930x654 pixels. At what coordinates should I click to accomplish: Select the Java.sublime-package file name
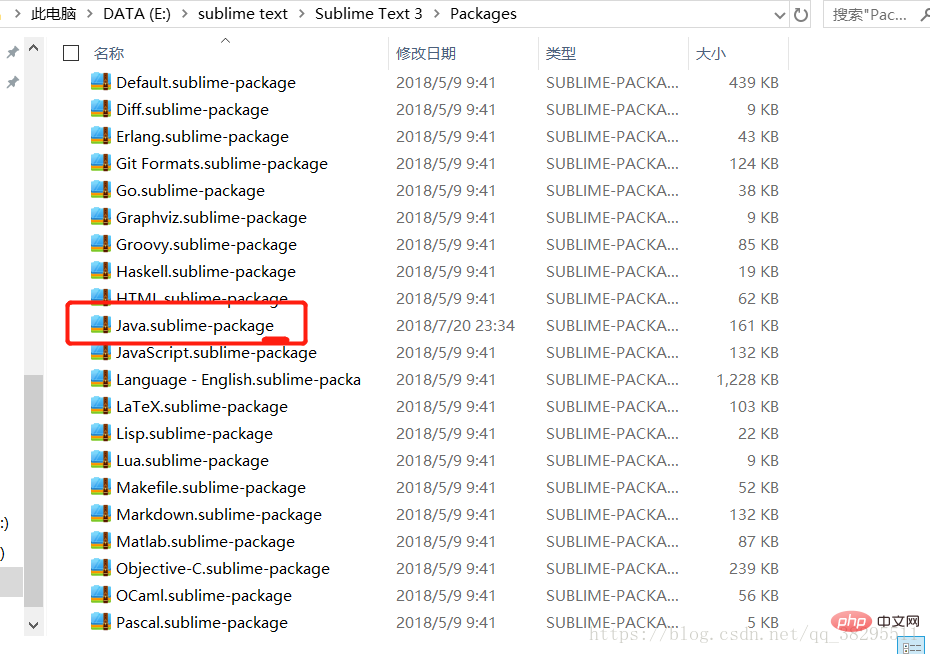coord(195,326)
